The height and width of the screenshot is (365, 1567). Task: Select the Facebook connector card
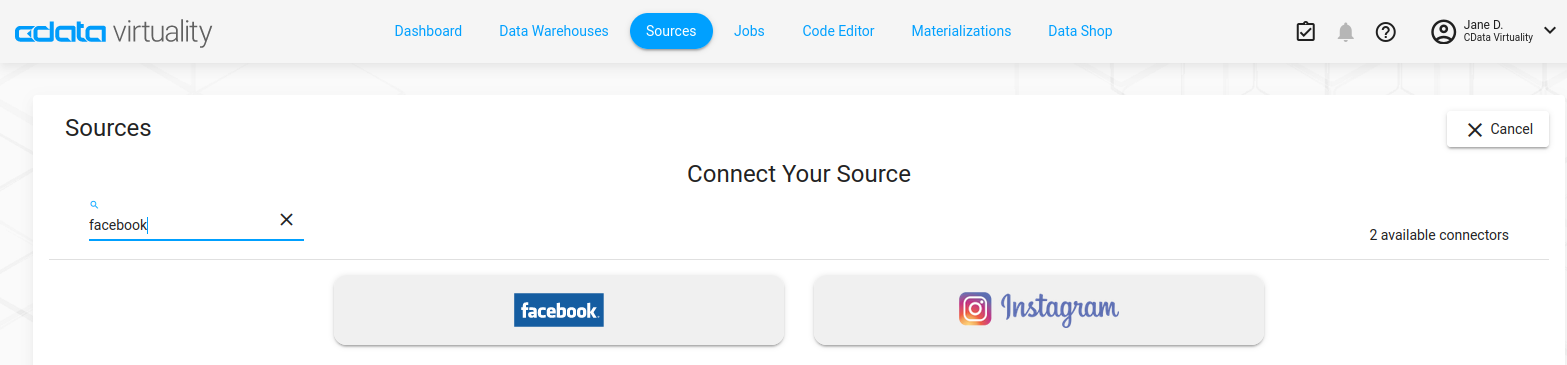click(559, 310)
